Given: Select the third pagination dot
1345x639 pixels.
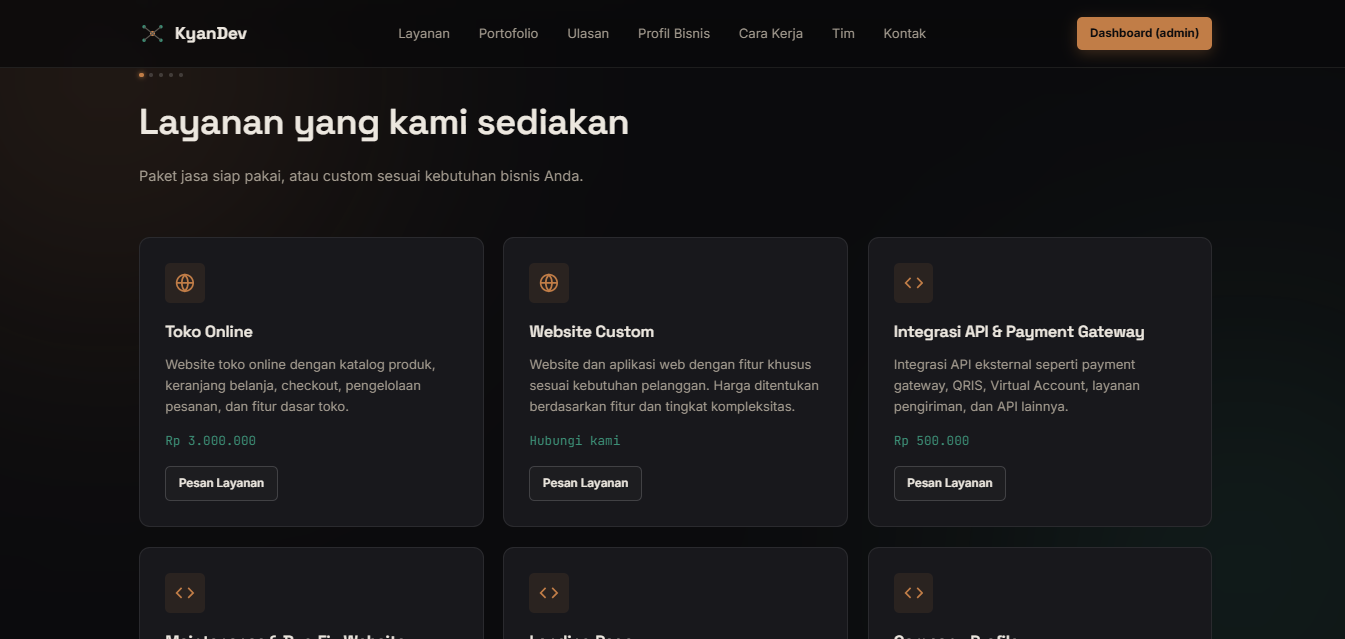Looking at the screenshot, I should [161, 75].
